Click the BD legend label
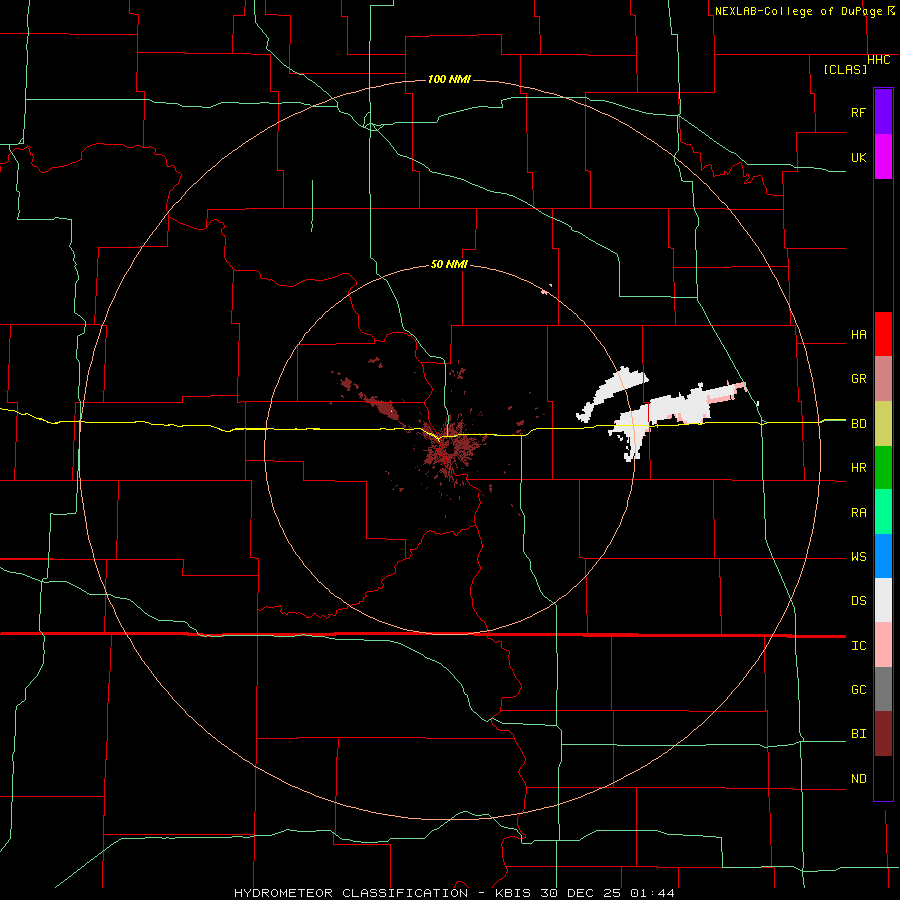Screen dimensions: 900x900 (x=858, y=424)
